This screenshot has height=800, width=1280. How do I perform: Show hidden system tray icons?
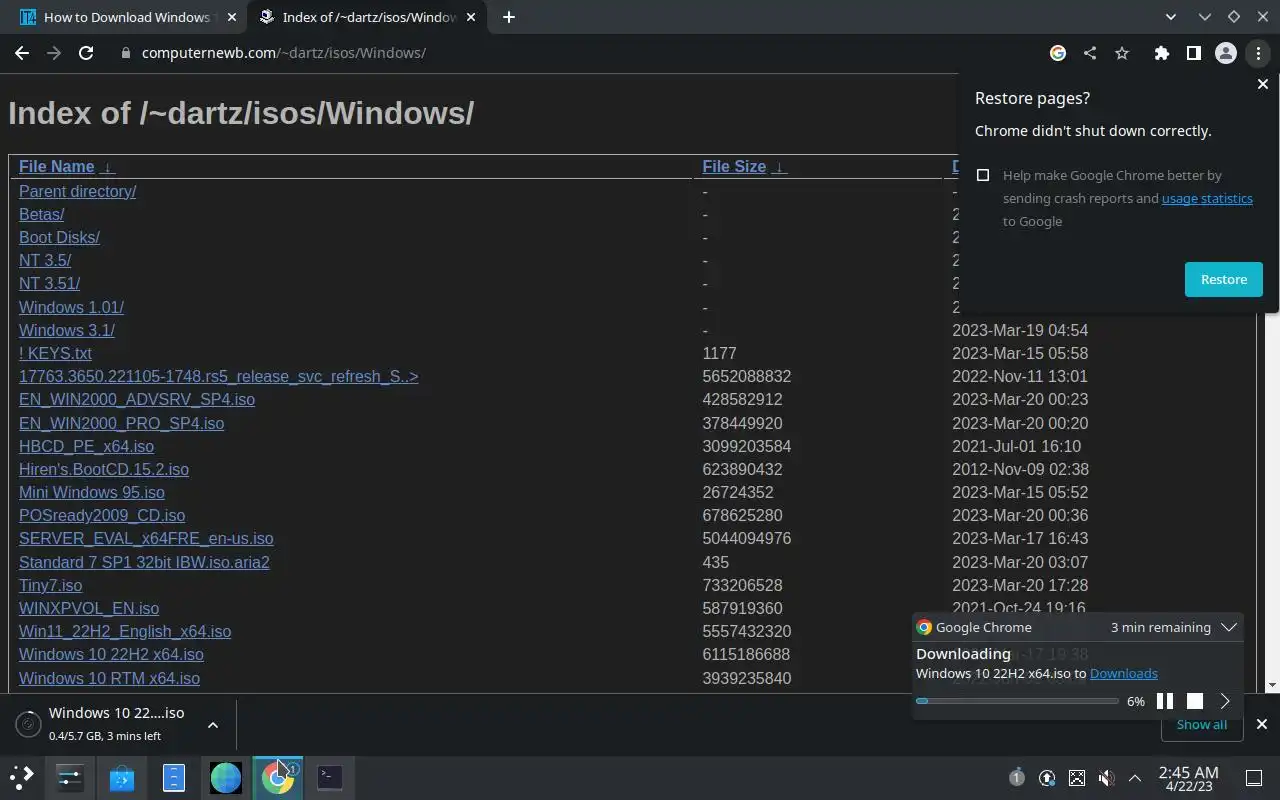1135,777
